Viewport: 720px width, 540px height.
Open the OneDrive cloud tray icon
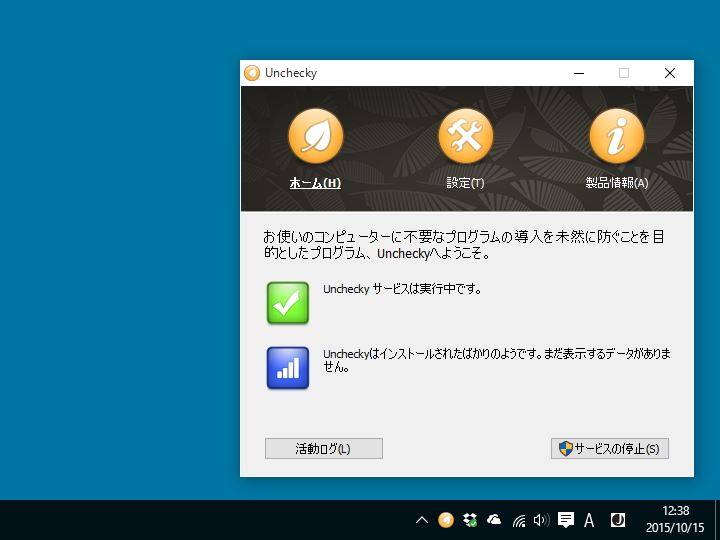pos(494,520)
